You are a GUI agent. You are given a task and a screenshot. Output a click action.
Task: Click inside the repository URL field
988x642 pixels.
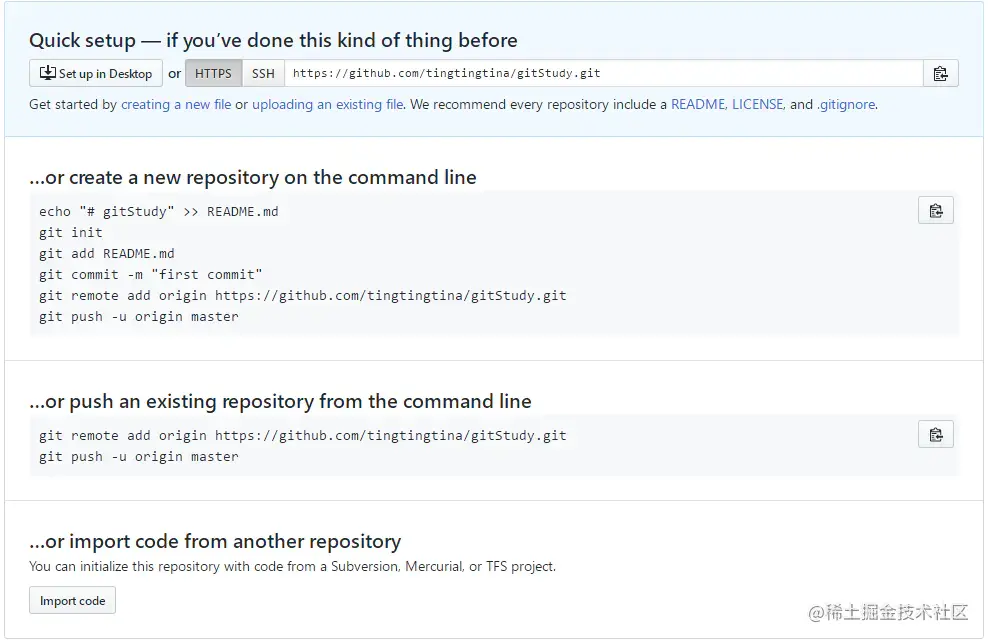(600, 72)
